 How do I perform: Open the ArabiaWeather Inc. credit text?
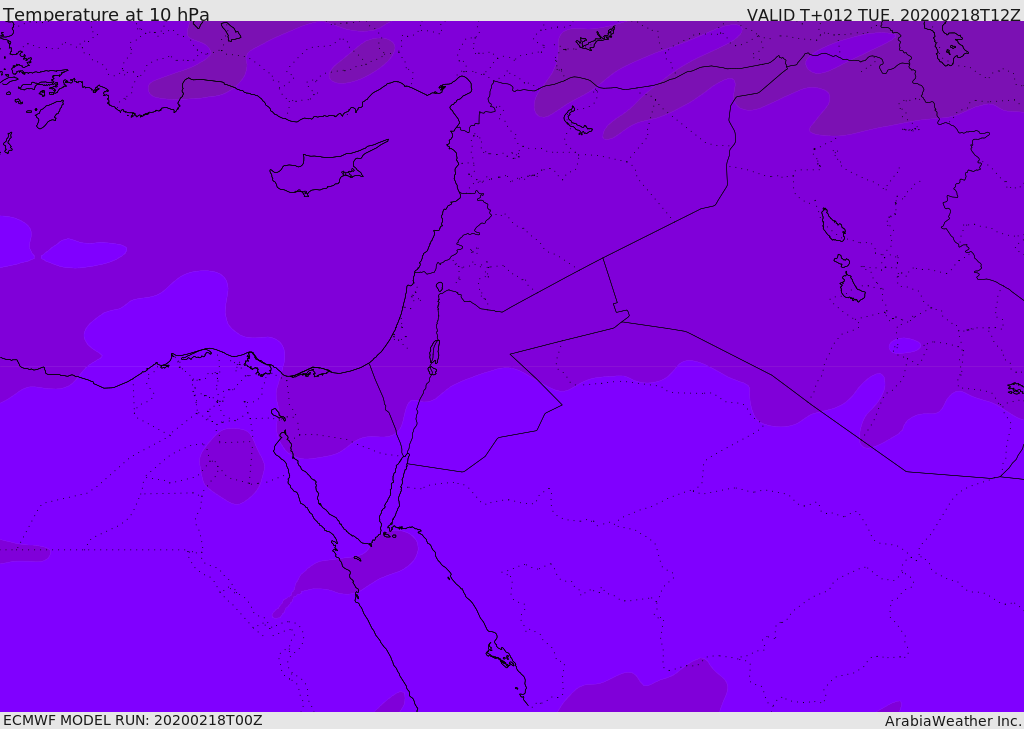click(x=953, y=721)
